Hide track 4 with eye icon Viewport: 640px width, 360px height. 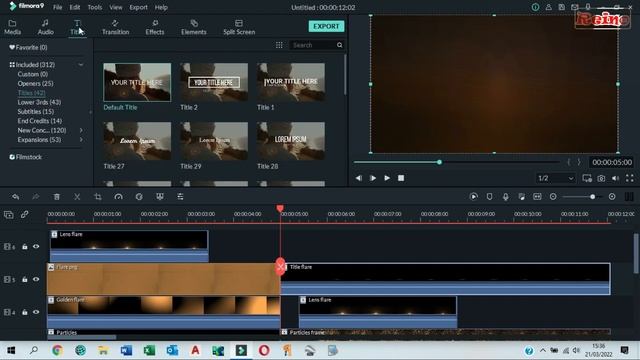(36, 312)
